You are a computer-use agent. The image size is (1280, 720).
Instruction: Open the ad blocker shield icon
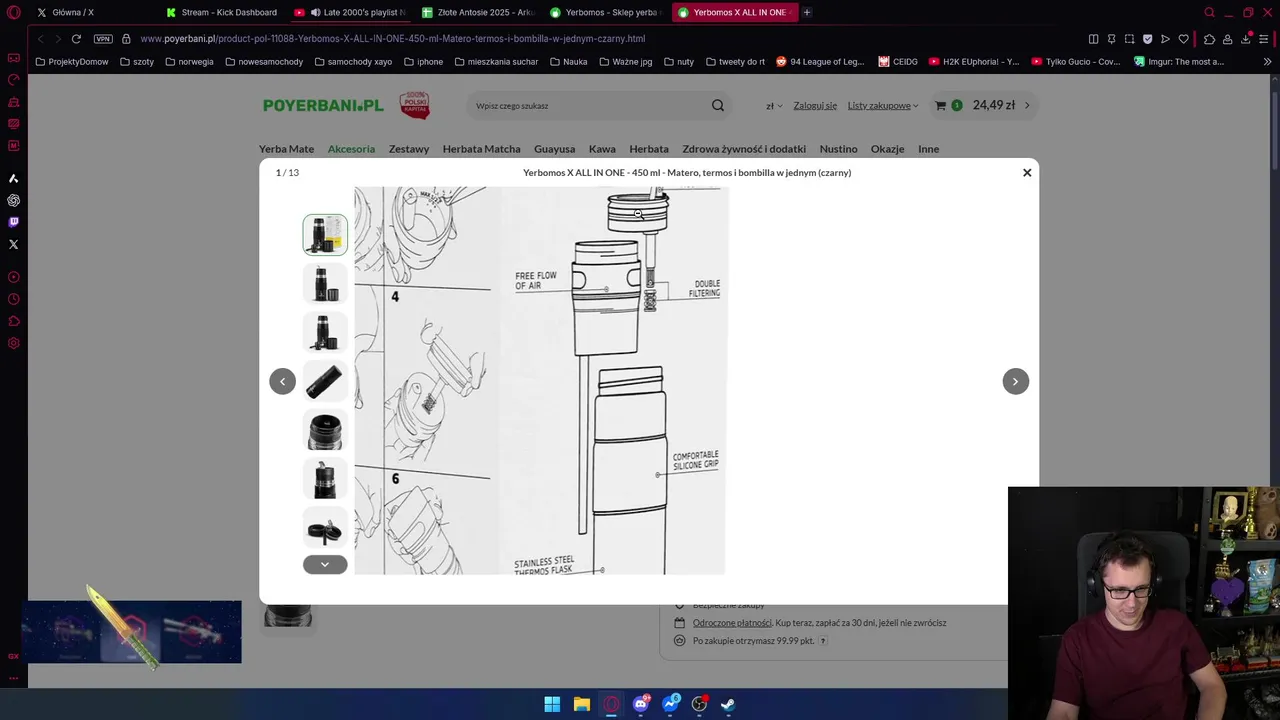click(x=1147, y=39)
